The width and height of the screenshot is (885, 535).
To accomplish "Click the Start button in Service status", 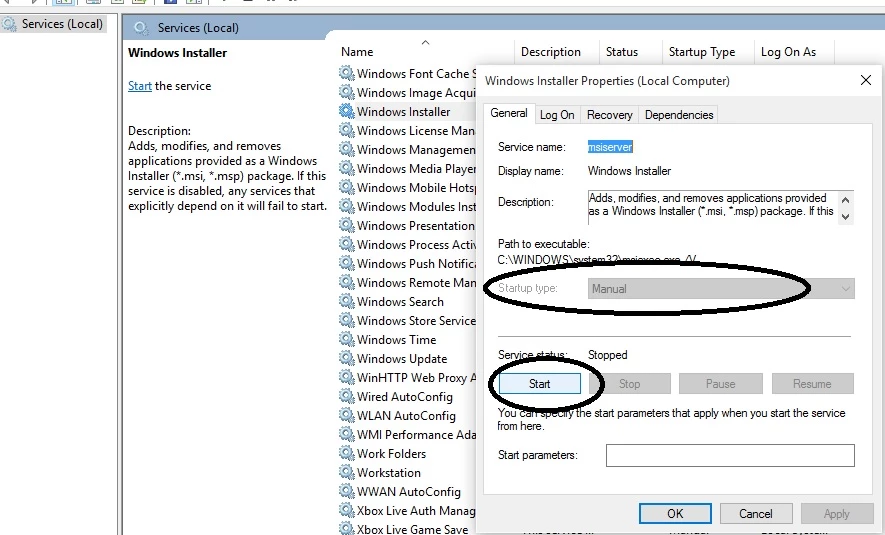I will (x=540, y=384).
